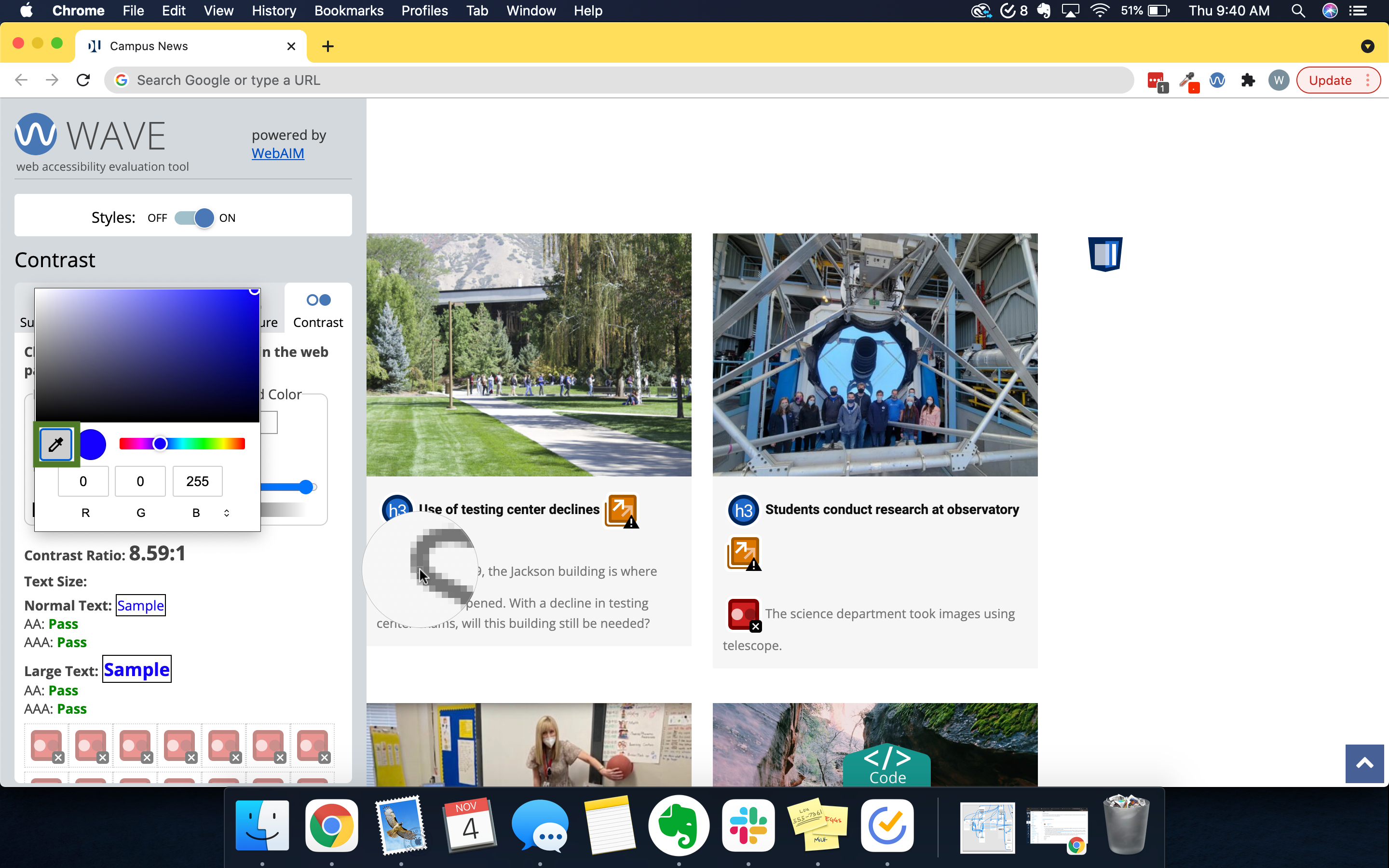Click the WAVE contrast error icon near telescope text
The image size is (1389, 868).
click(743, 614)
